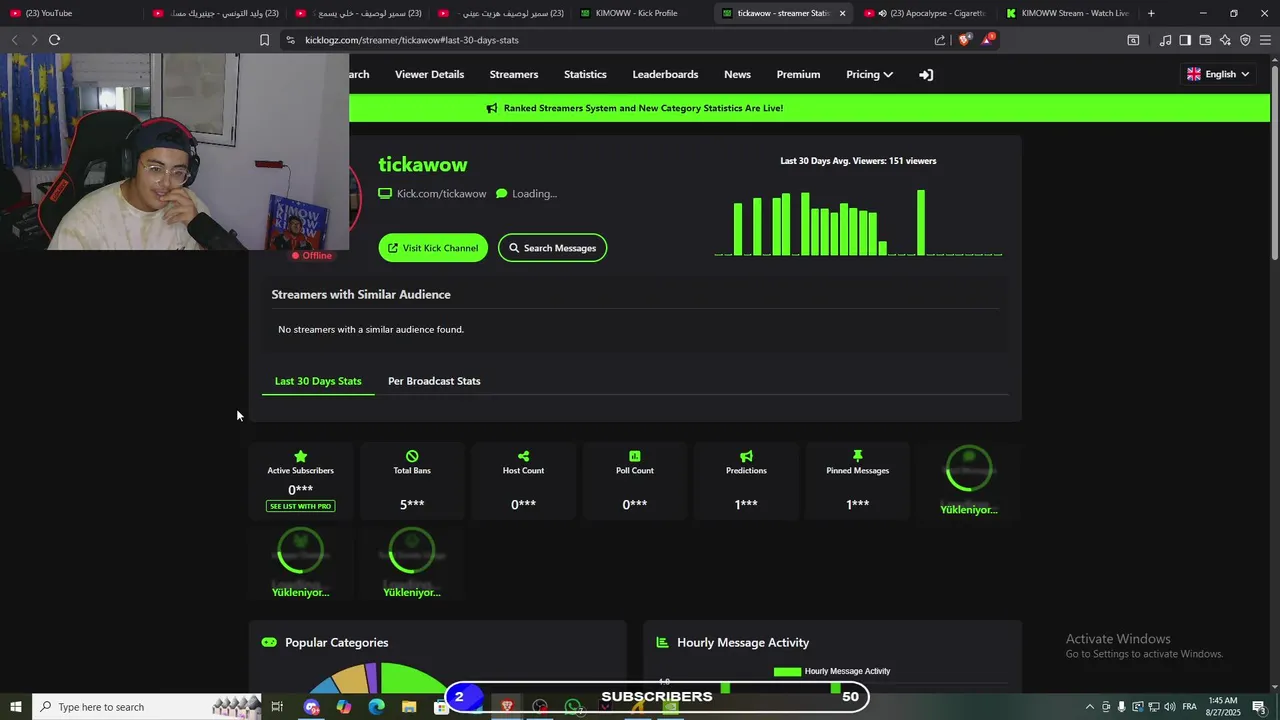Open News in the navbar
Image resolution: width=1280 pixels, height=720 pixels.
tap(737, 74)
